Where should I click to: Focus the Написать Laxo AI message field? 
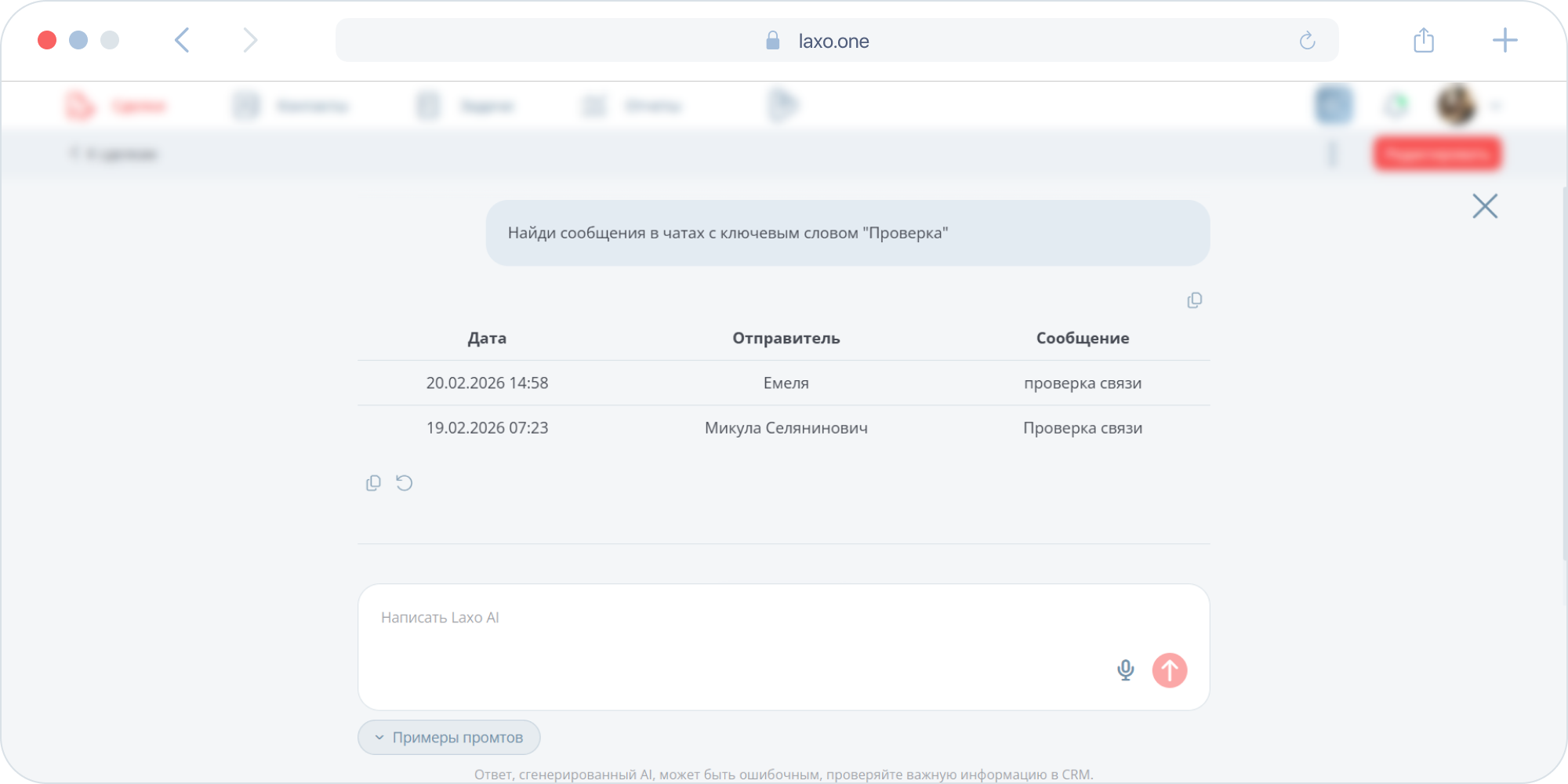click(784, 647)
